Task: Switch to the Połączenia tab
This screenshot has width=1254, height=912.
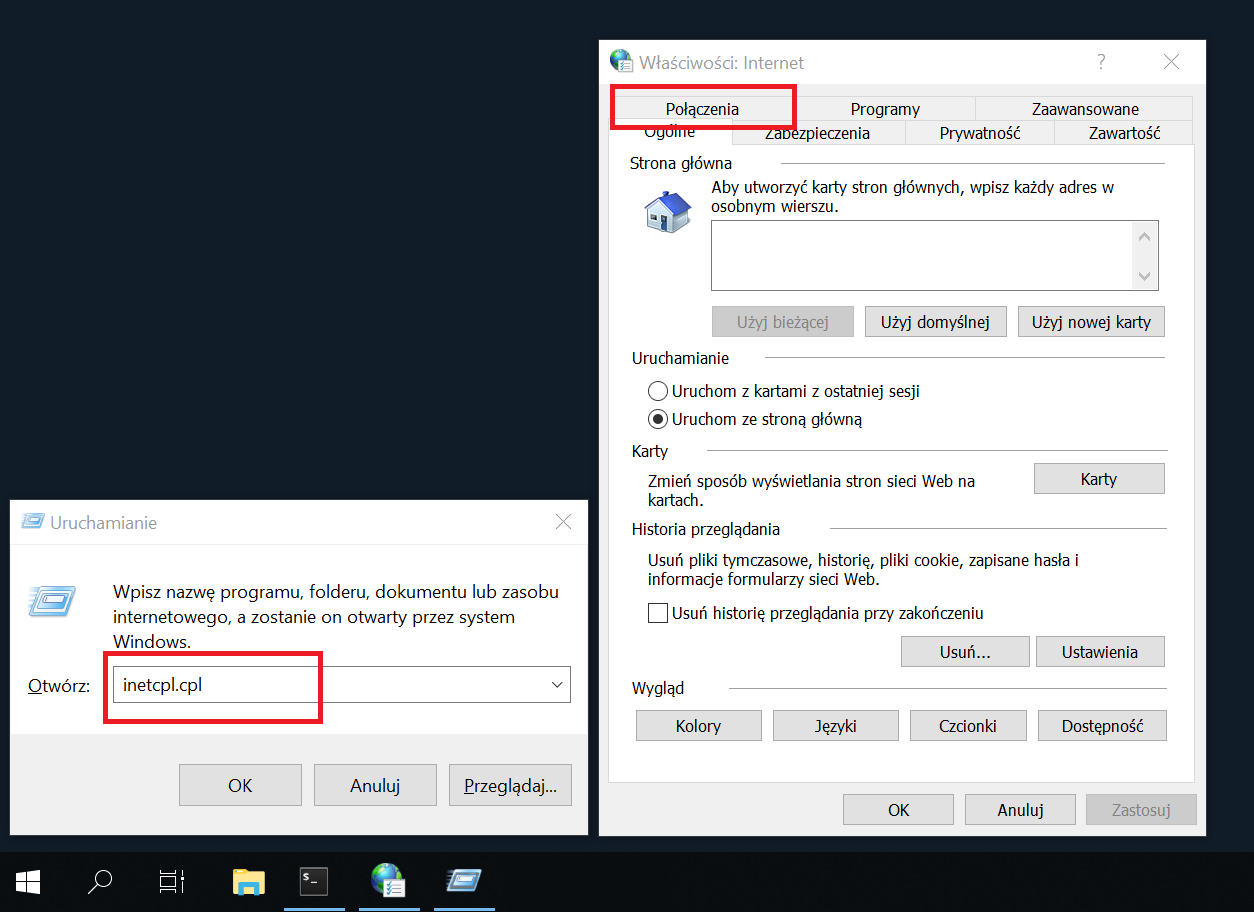Action: click(x=702, y=109)
